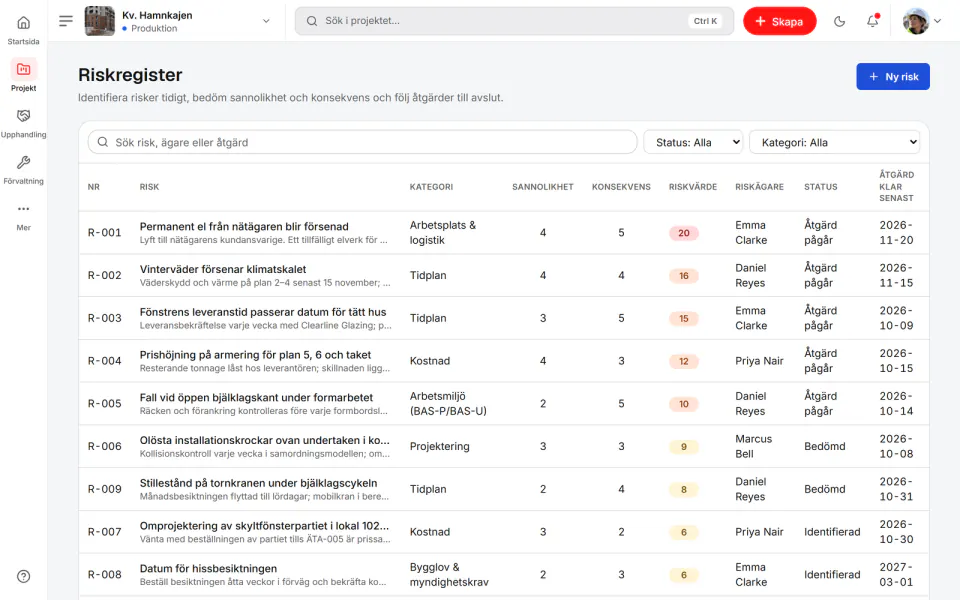Open Stillestånd på tornkranen risk title
The image size is (960, 600).
(258, 484)
